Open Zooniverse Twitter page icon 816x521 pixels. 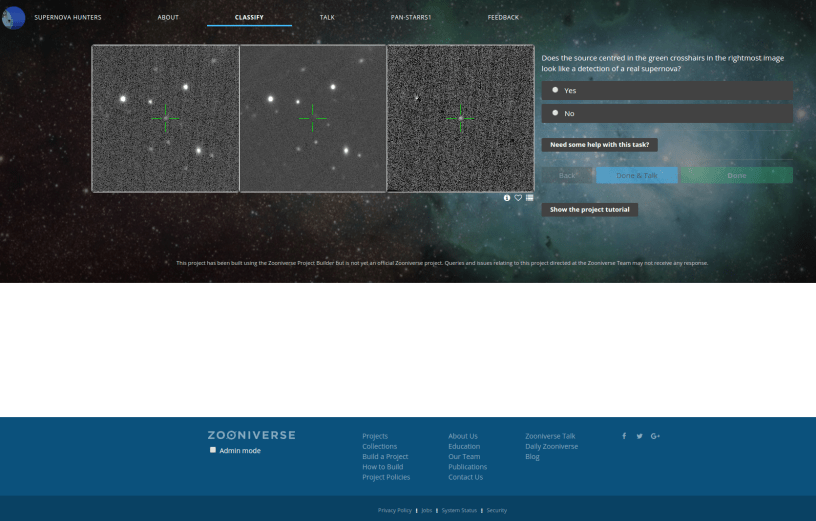[639, 436]
